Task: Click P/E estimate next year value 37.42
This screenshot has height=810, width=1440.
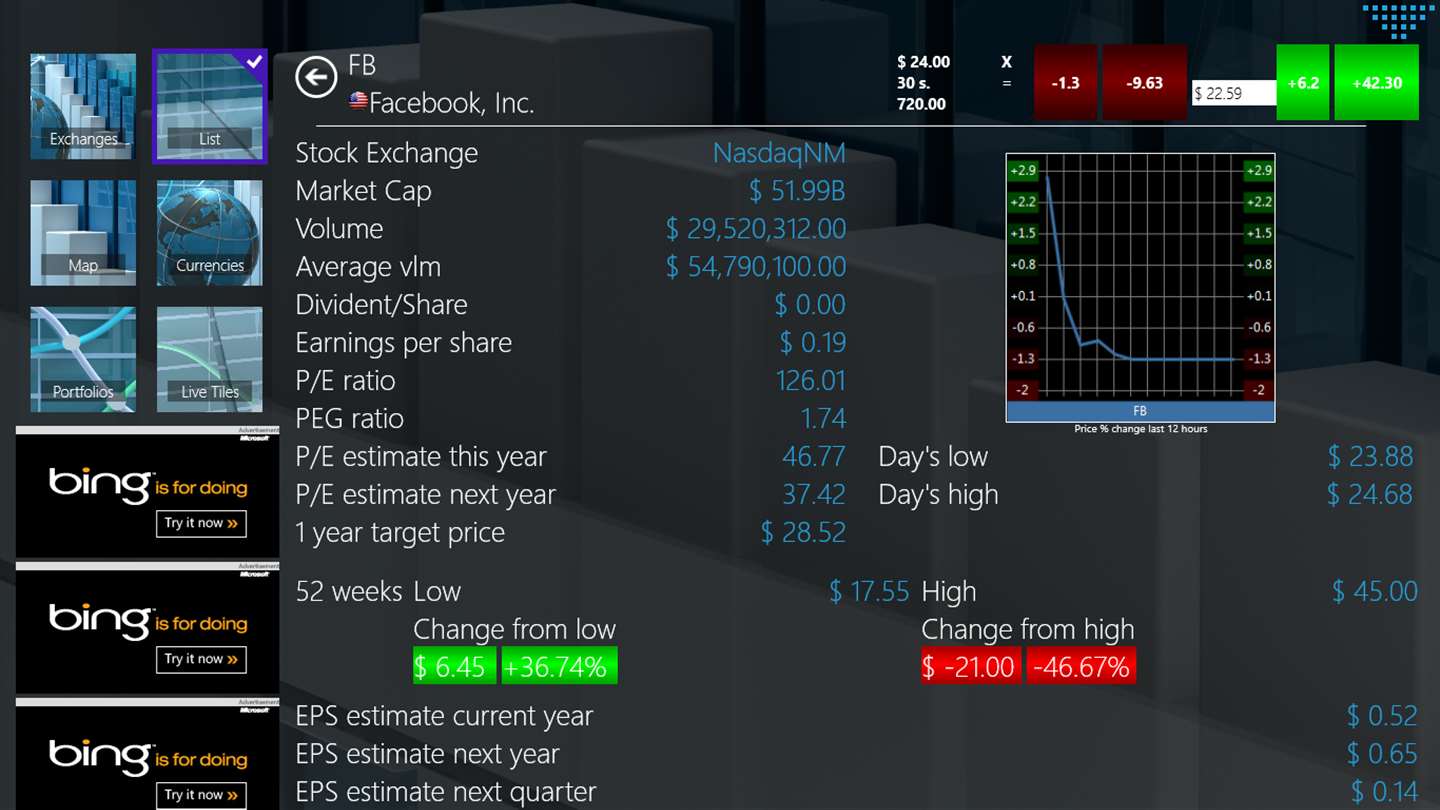Action: tap(814, 495)
